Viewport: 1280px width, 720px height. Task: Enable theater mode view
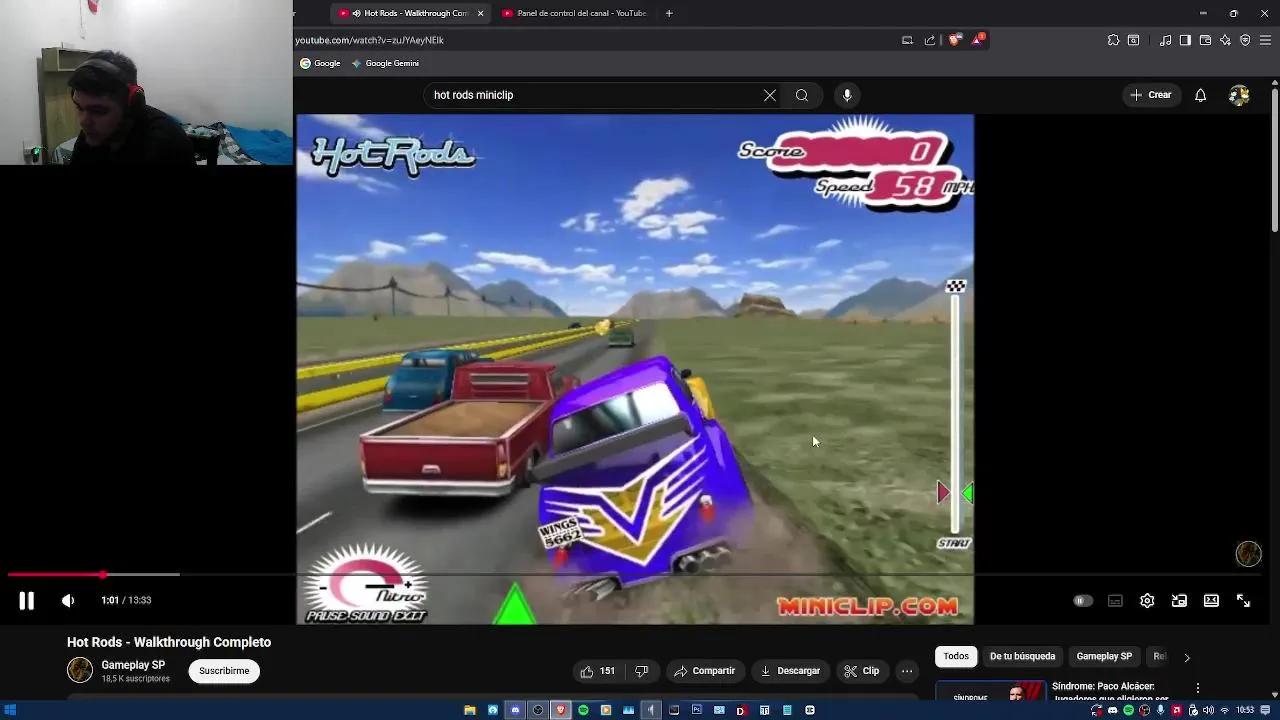(1211, 601)
